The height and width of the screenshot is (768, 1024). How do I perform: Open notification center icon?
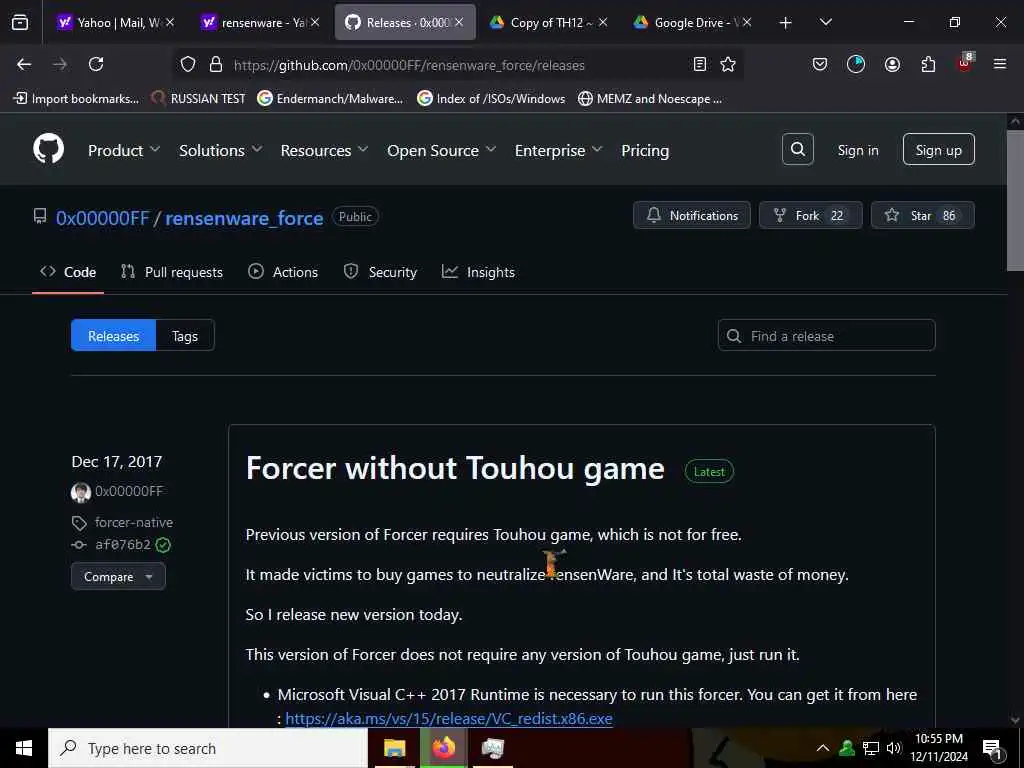(x=992, y=749)
